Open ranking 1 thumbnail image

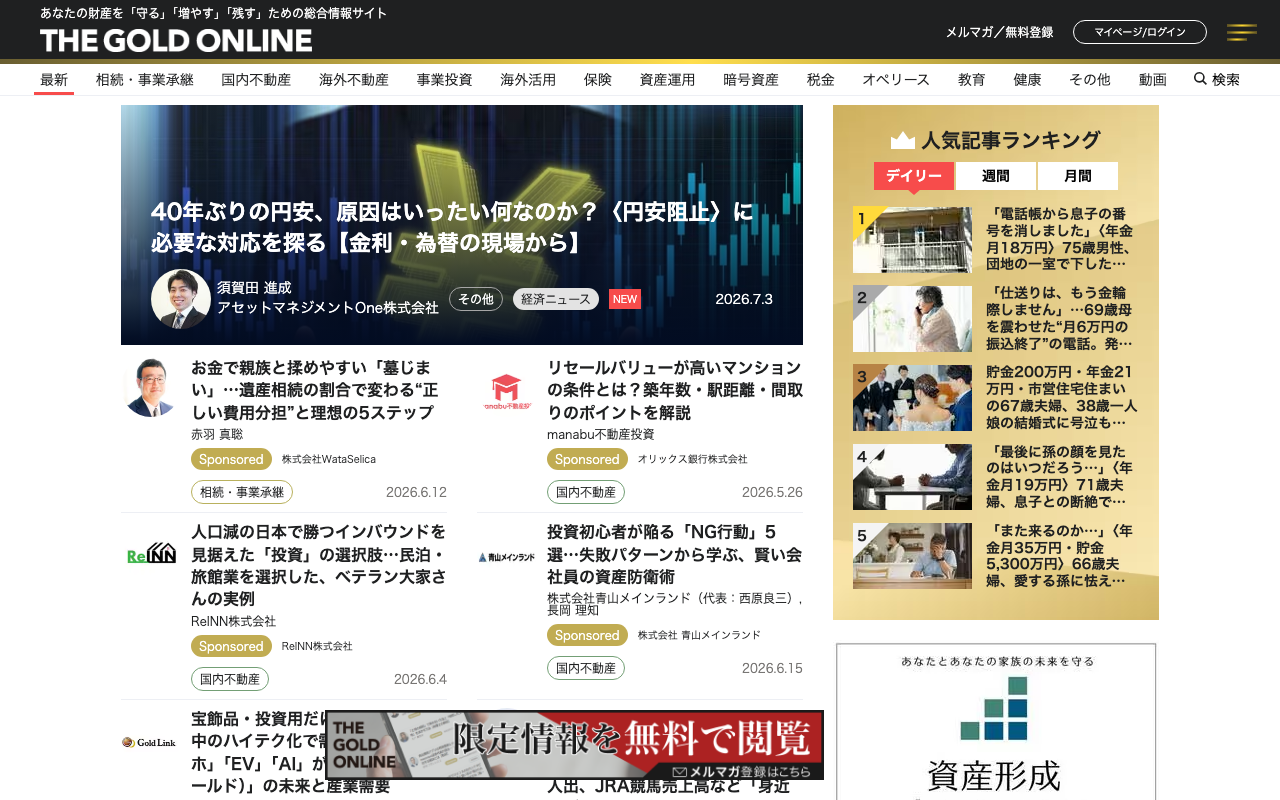[x=912, y=240]
